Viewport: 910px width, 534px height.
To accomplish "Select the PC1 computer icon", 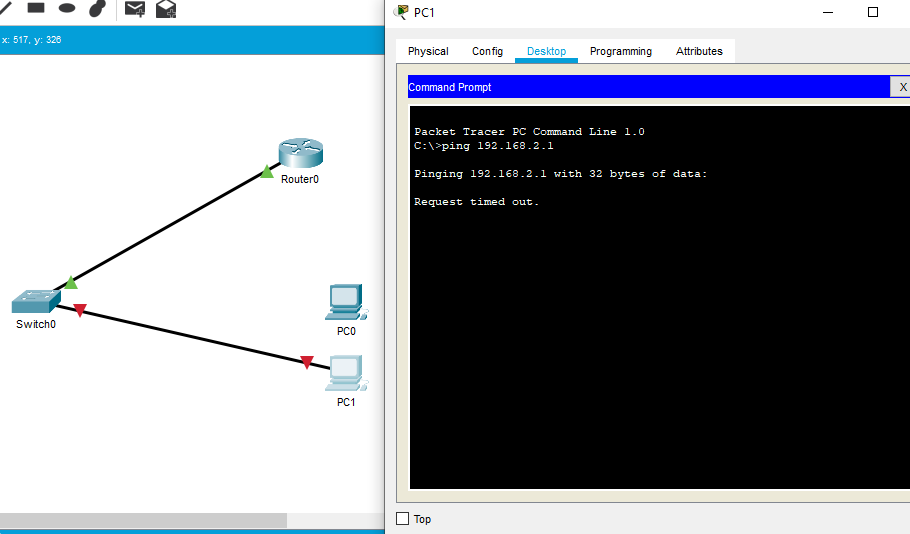I will [346, 373].
